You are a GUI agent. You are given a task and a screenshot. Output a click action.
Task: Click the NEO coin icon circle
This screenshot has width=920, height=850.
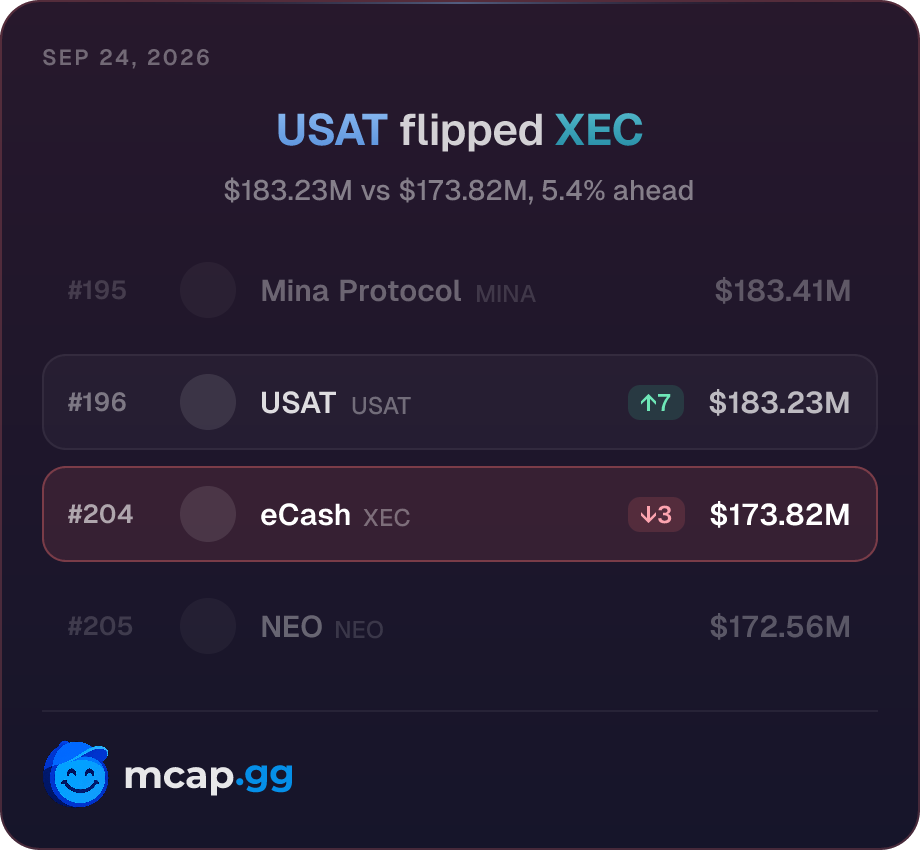208,626
